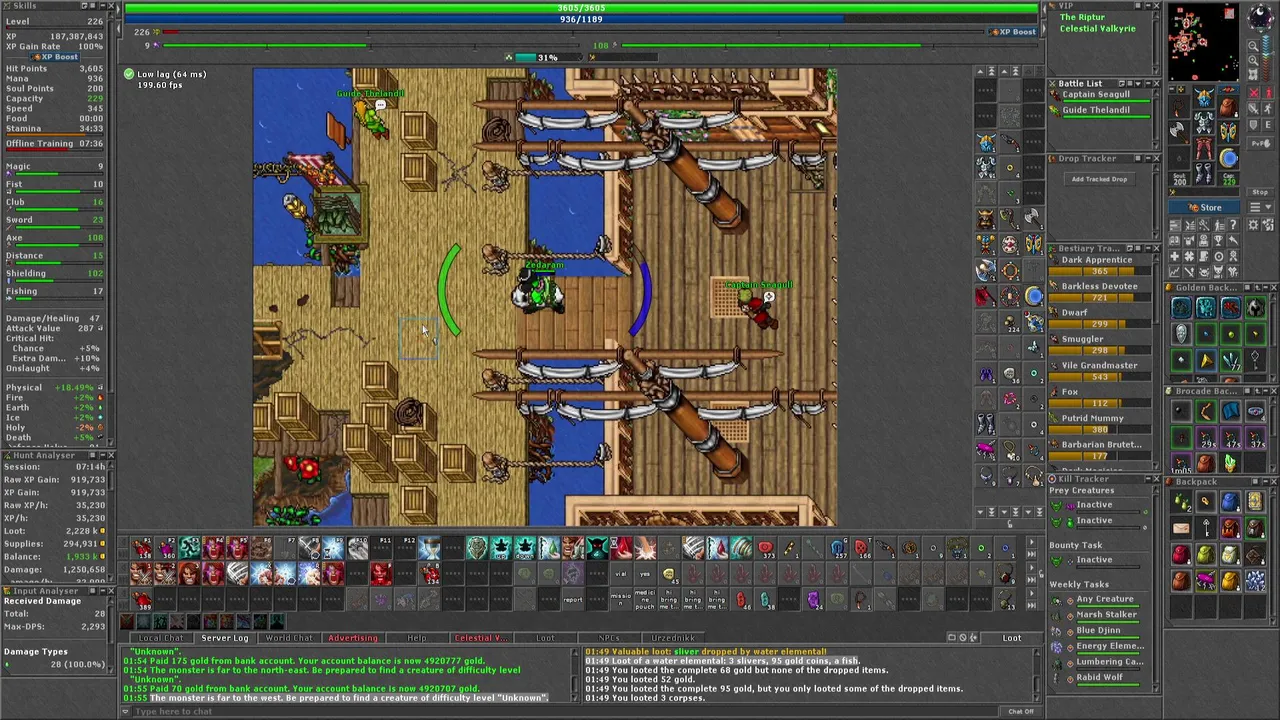Click the 'yes' action bar slot
This screenshot has height=720, width=1280.
pyautogui.click(x=644, y=574)
